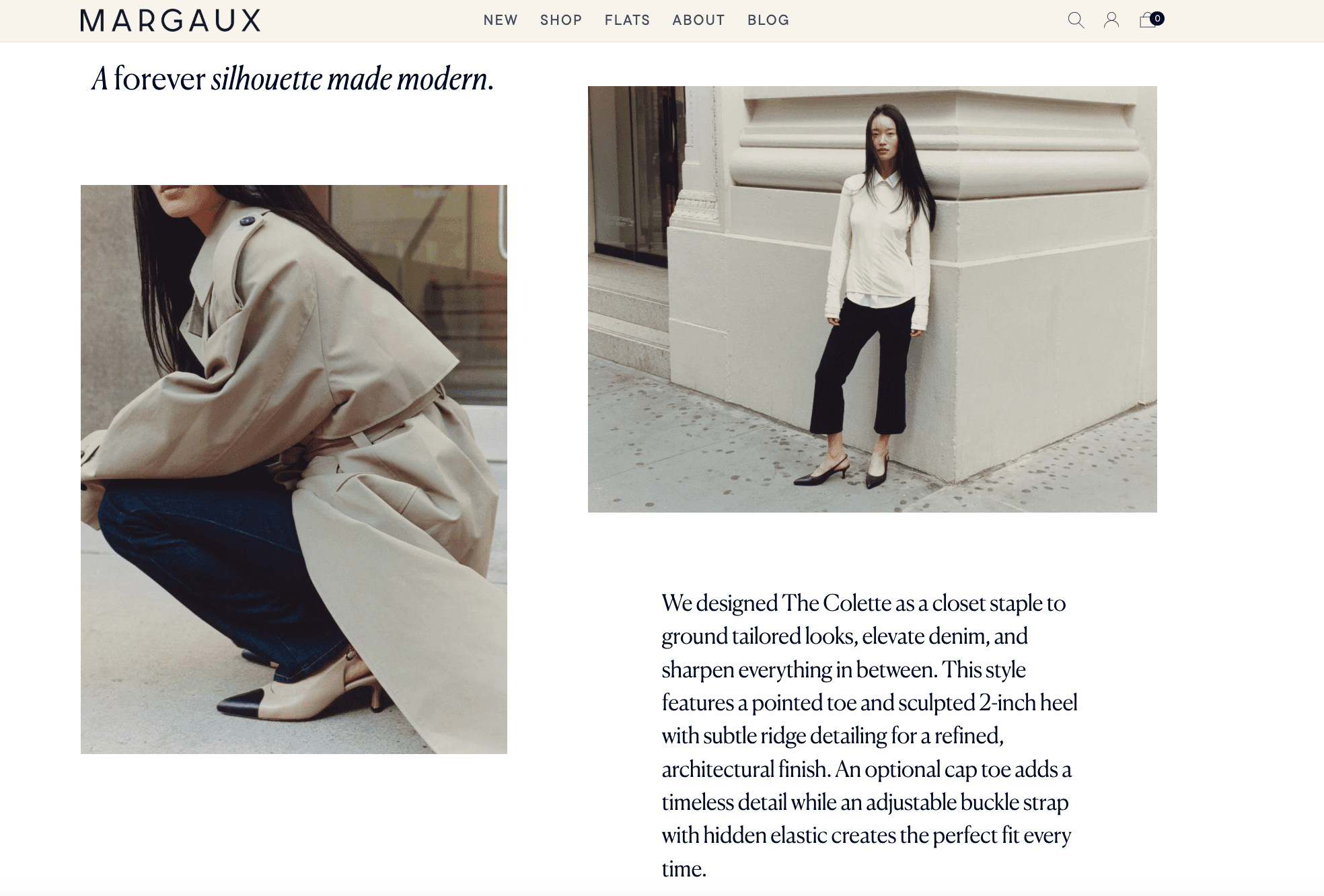Screen dimensions: 1324x896
Task: Click the cart item count badge
Action: click(x=1157, y=18)
